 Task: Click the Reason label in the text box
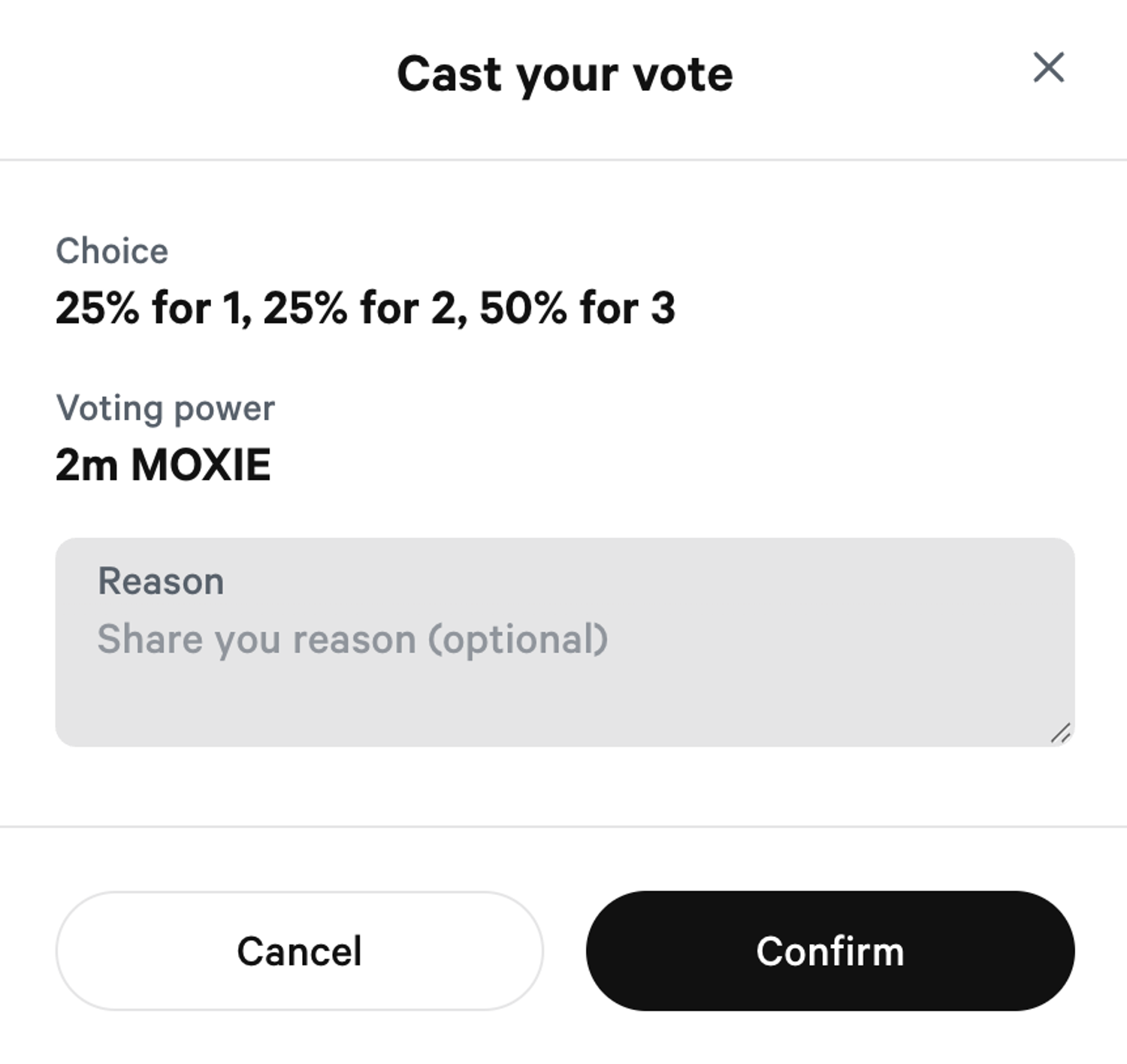coord(161,582)
